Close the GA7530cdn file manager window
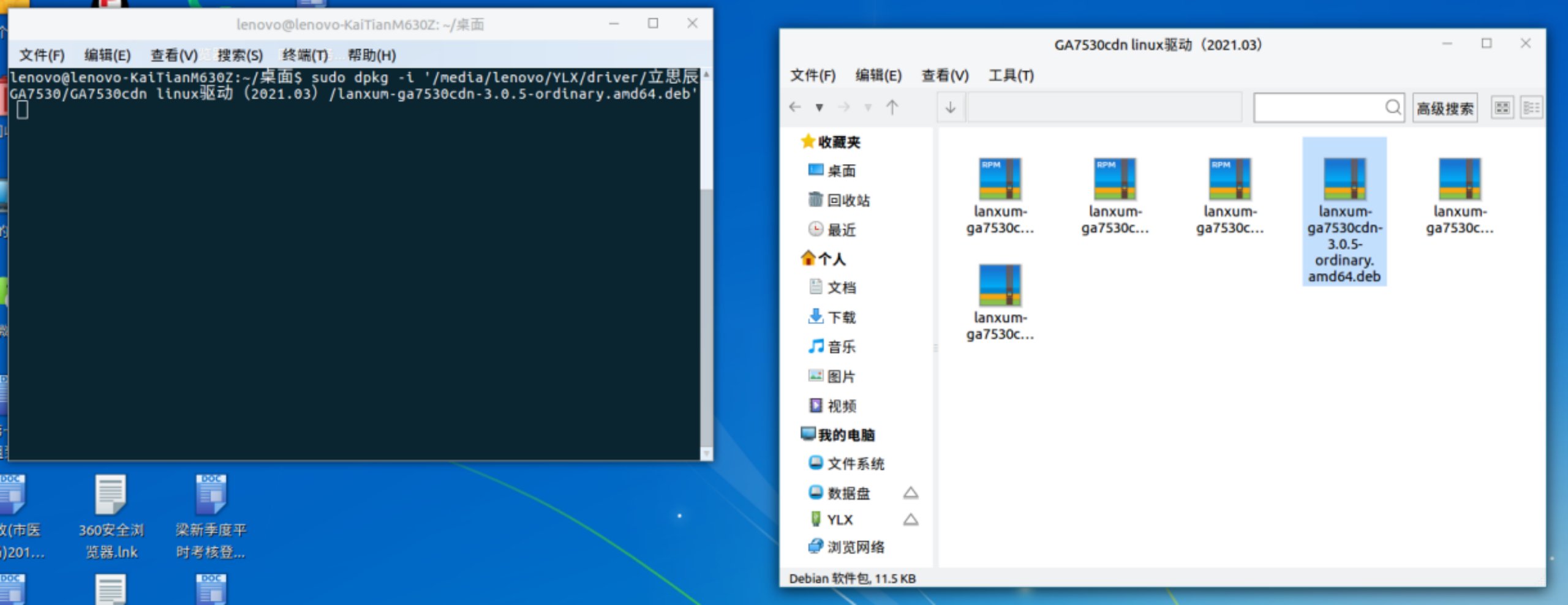This screenshot has width=1568, height=605. tap(1526, 43)
